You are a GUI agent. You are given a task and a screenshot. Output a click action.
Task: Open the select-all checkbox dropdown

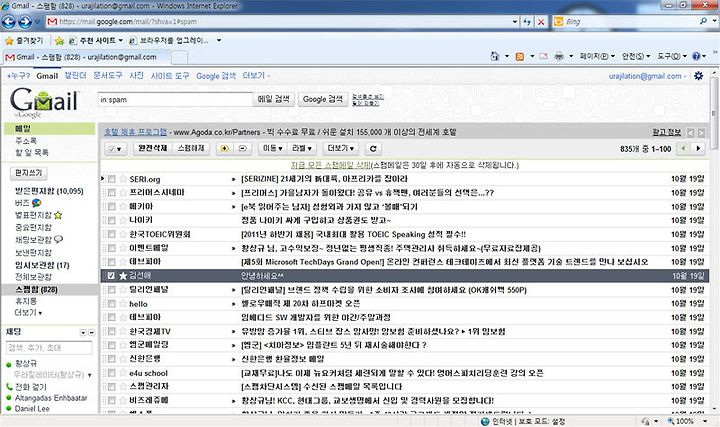(115, 149)
